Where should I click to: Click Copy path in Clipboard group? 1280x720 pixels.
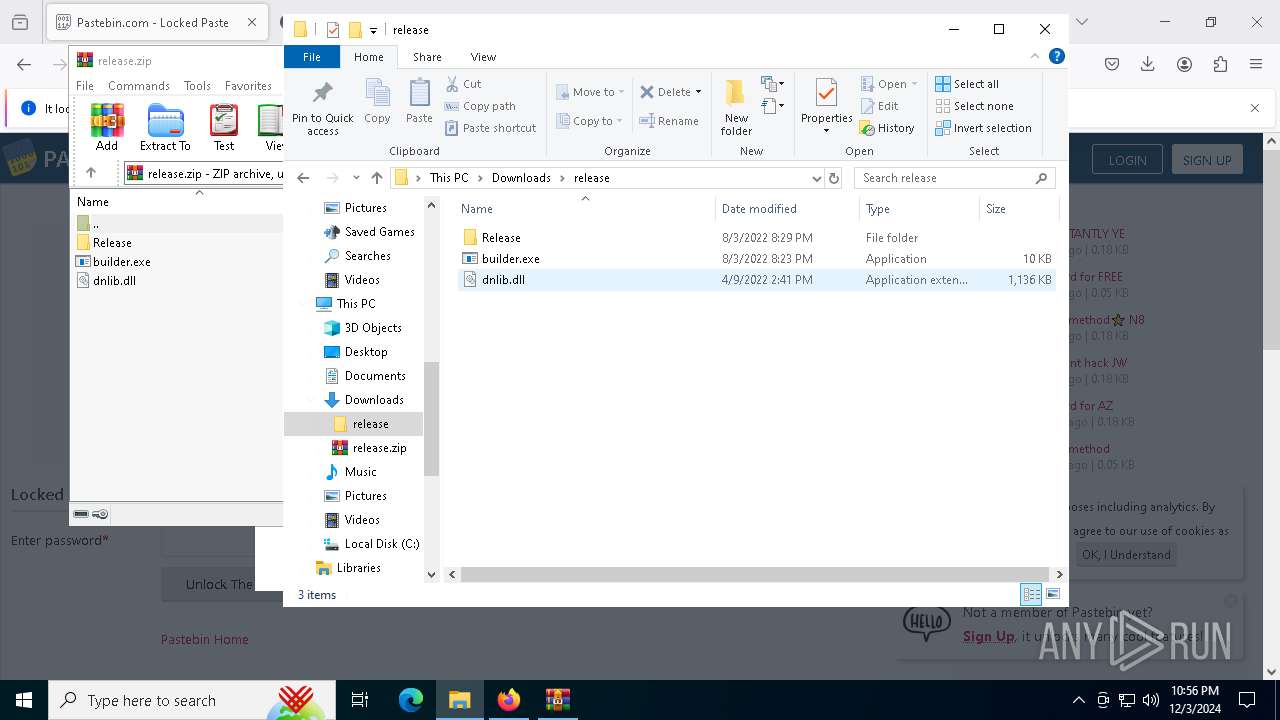(x=480, y=106)
